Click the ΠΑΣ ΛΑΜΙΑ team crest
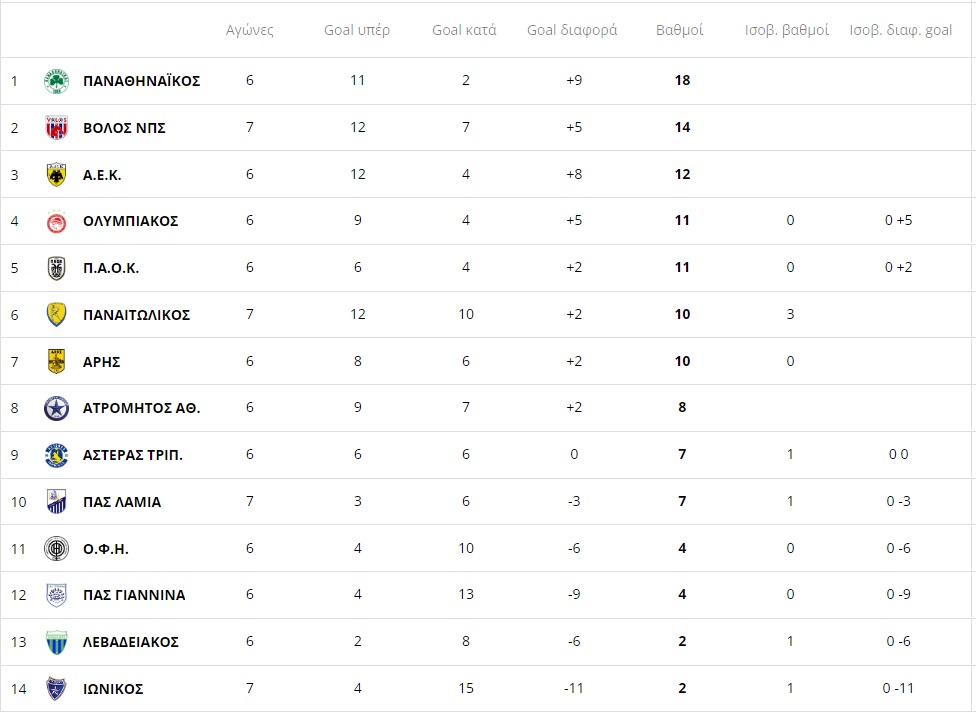976x712 pixels. pos(57,502)
